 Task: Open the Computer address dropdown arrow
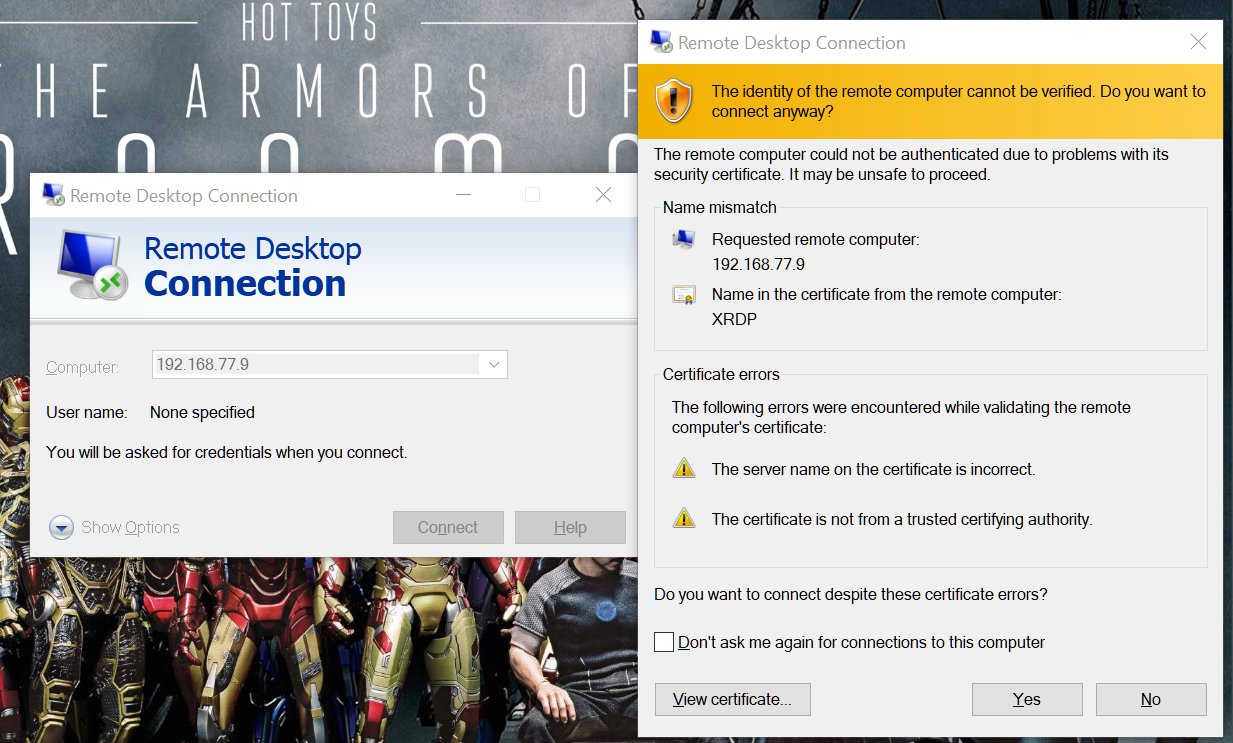point(494,365)
